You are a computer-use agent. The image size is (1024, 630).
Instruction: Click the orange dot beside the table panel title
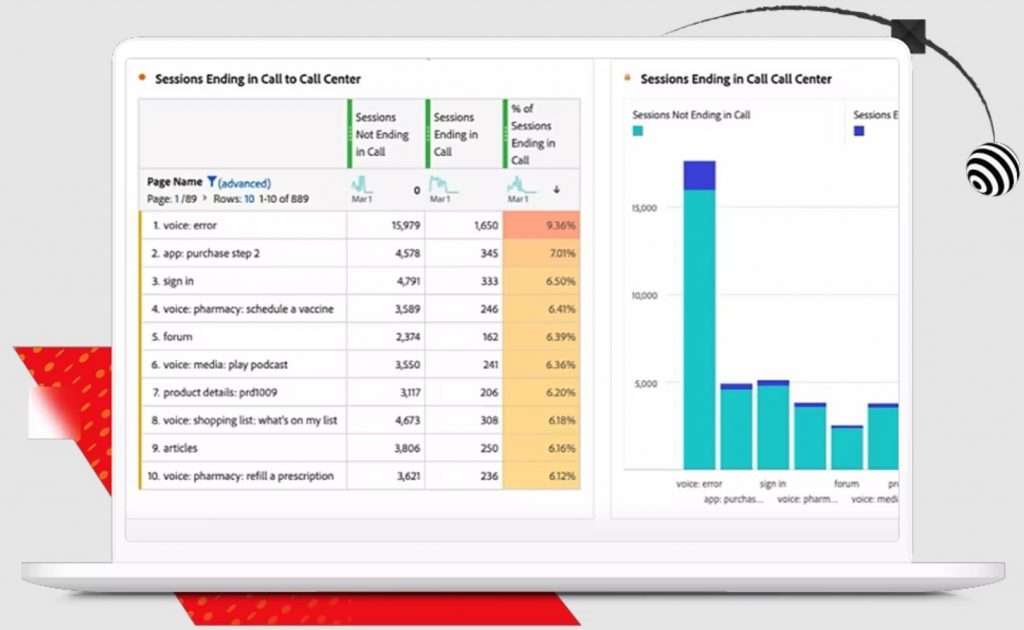click(142, 78)
